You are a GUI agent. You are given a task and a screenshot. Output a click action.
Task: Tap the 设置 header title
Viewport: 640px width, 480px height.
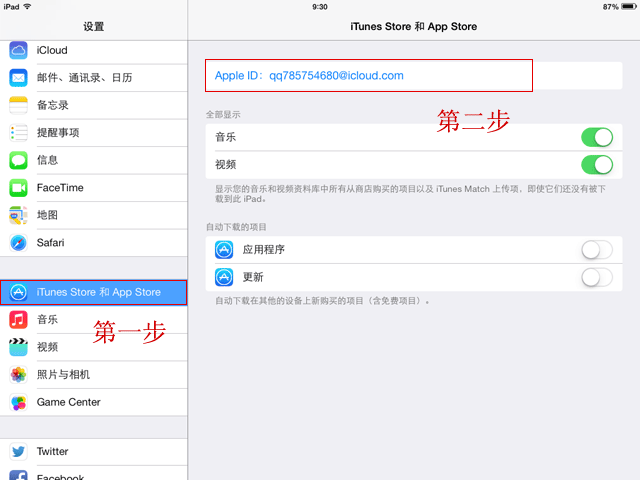click(94, 27)
